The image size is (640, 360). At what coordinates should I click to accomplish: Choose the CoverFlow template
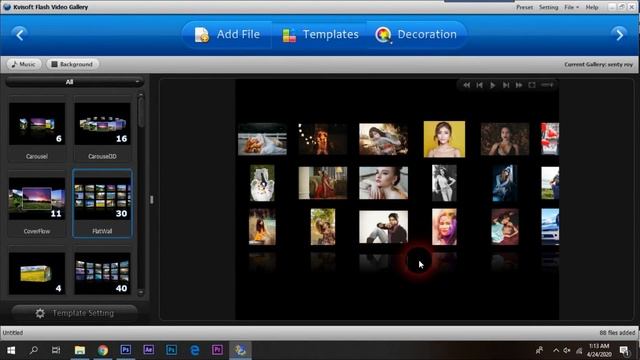point(37,204)
